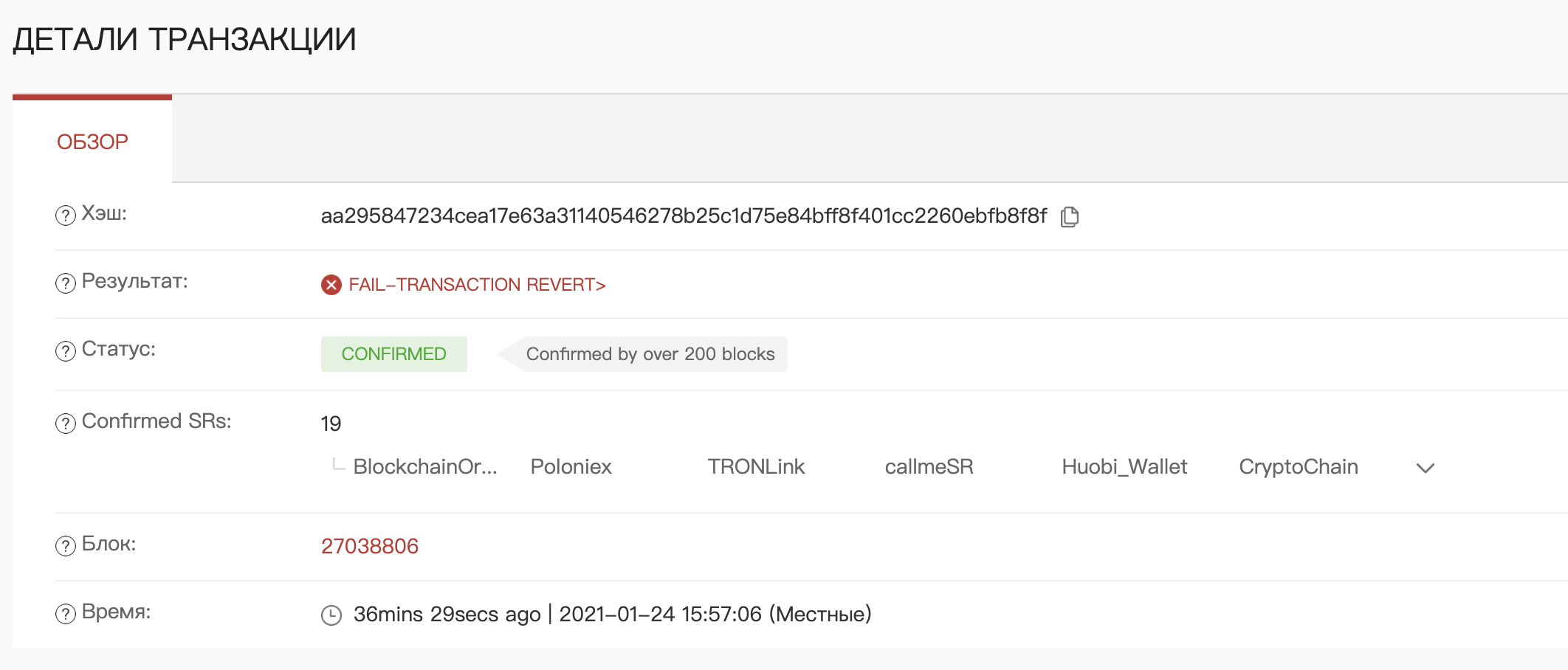Select the Poloniex super representative
The image size is (1568, 670).
pos(571,467)
